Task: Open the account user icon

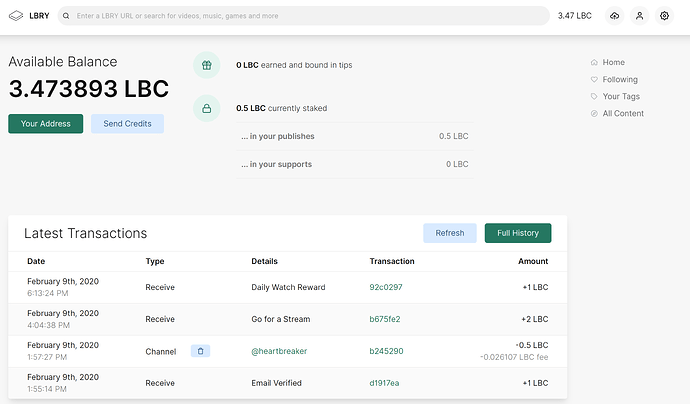Action: [x=639, y=16]
